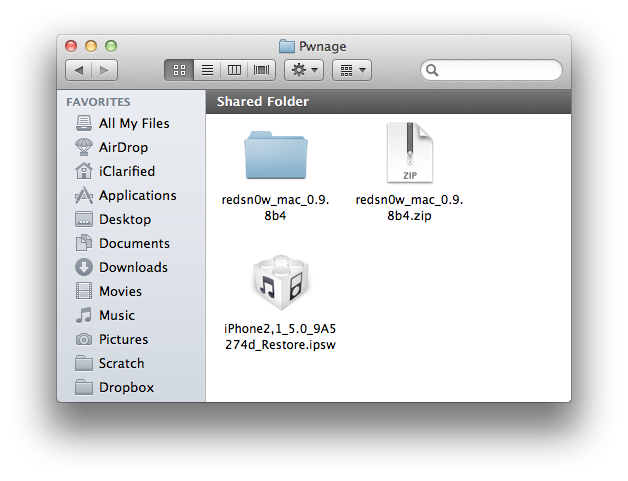628x481 pixels.
Task: Minimize the window with yellow button
Action: point(91,46)
